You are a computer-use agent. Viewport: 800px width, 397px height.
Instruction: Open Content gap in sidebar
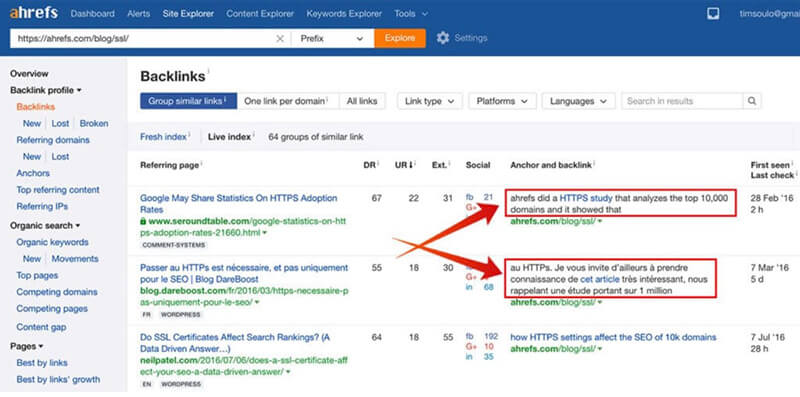point(41,327)
